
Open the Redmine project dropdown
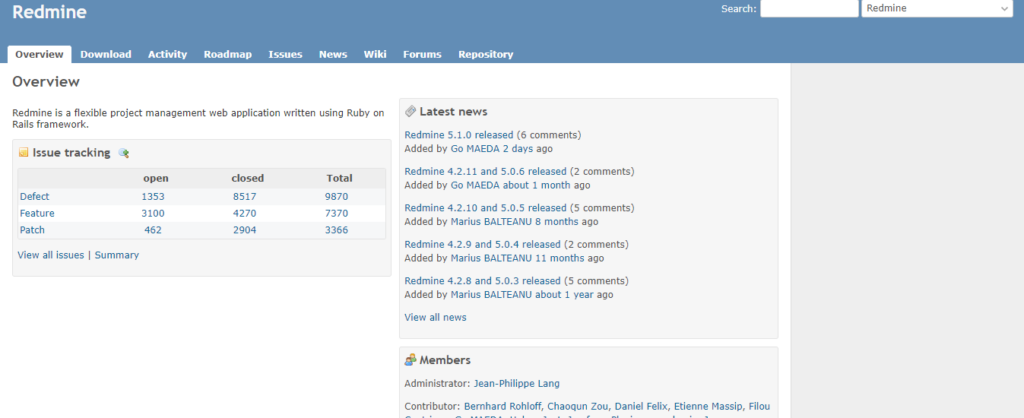click(937, 8)
